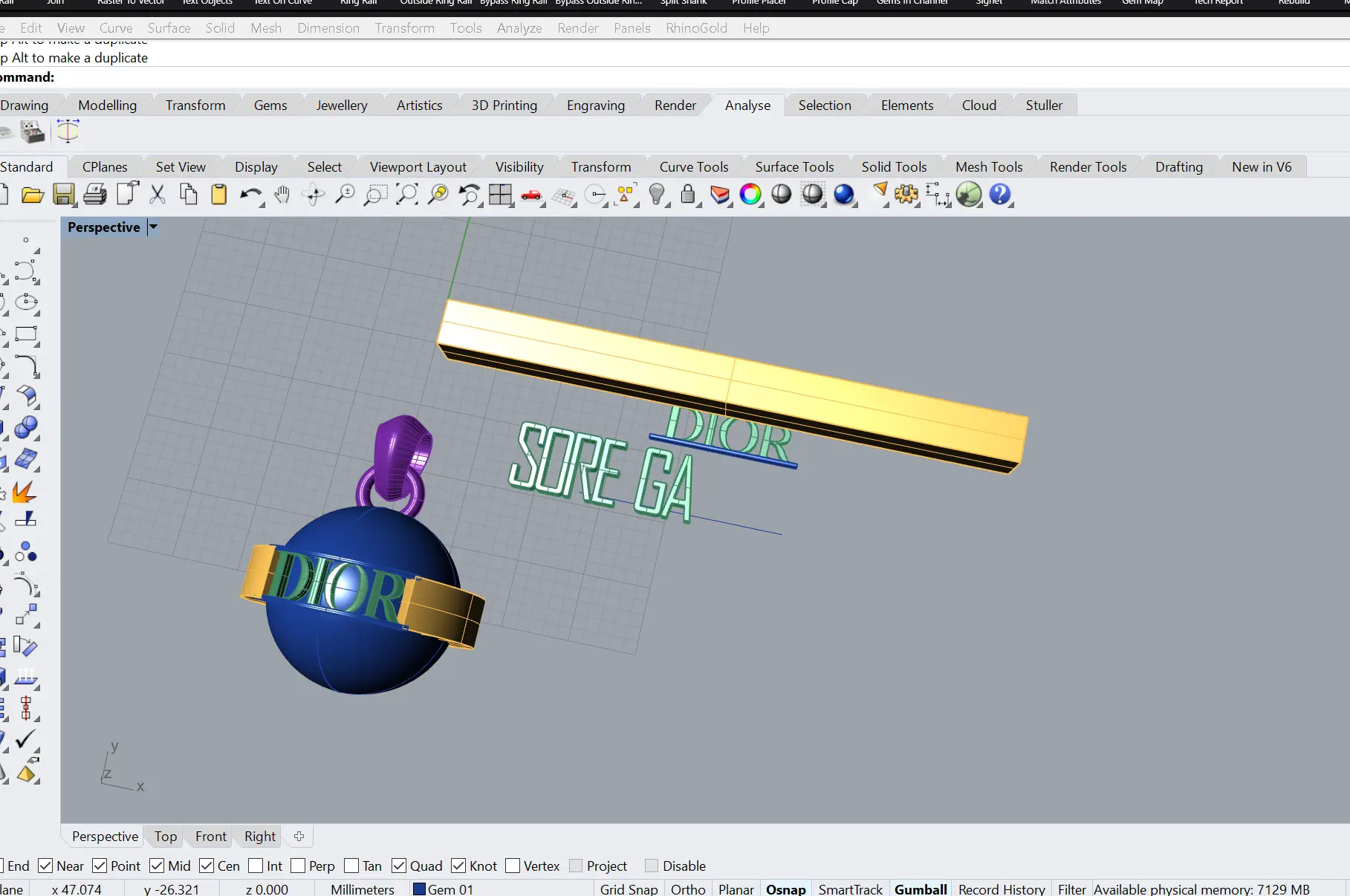Enable the Vertex osnap checkbox
This screenshot has height=896, width=1350.
click(513, 866)
